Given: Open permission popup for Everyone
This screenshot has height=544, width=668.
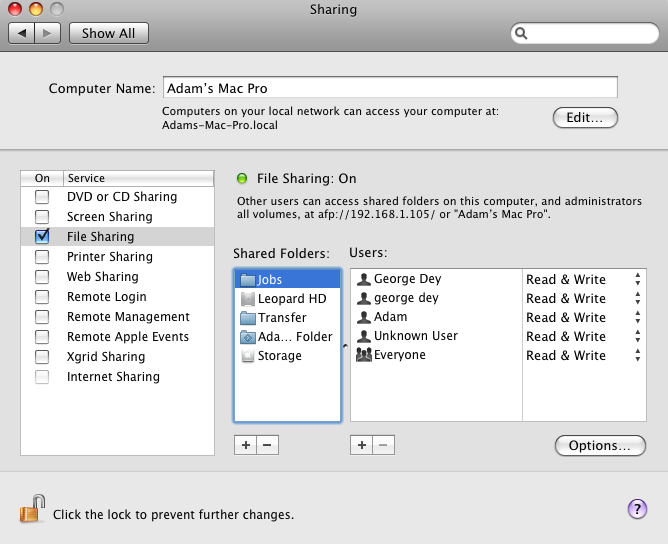Looking at the screenshot, I should 637,355.
